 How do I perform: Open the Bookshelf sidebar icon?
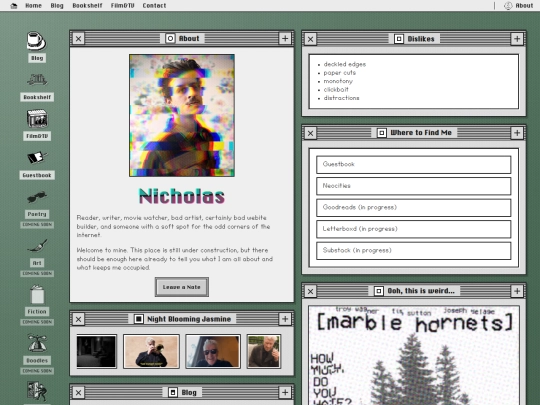pos(37,80)
